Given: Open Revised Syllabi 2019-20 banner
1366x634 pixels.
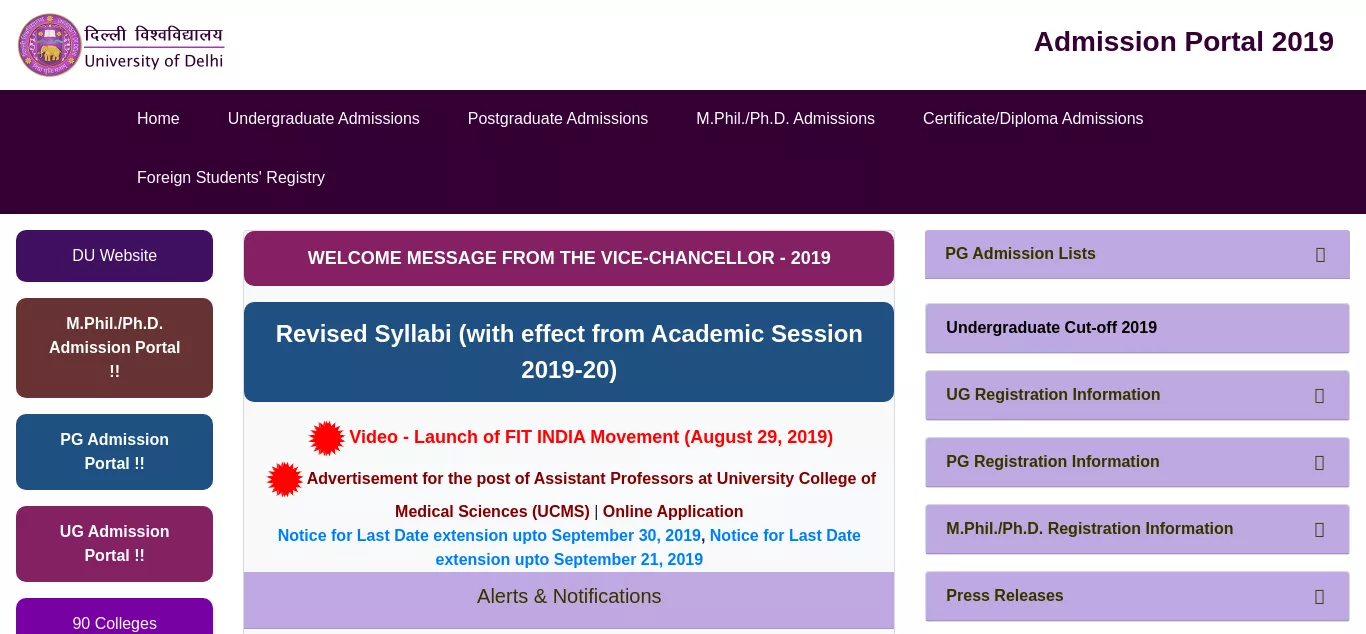Looking at the screenshot, I should (x=569, y=352).
